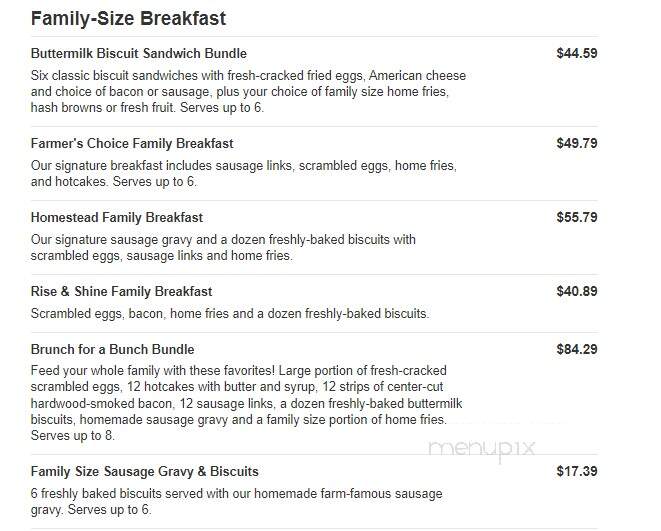
Task: Open Family Size Sausage Gravy & Biscuits
Action: click(x=145, y=471)
